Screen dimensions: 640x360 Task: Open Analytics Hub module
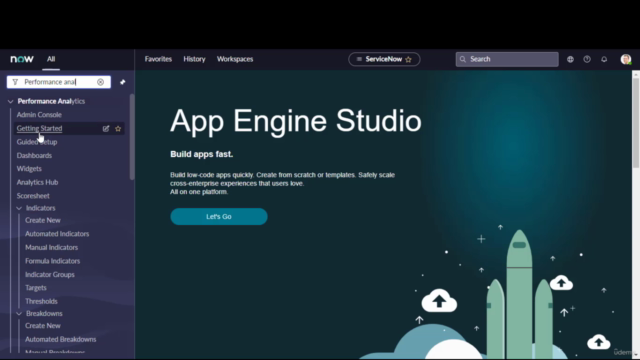(38, 182)
